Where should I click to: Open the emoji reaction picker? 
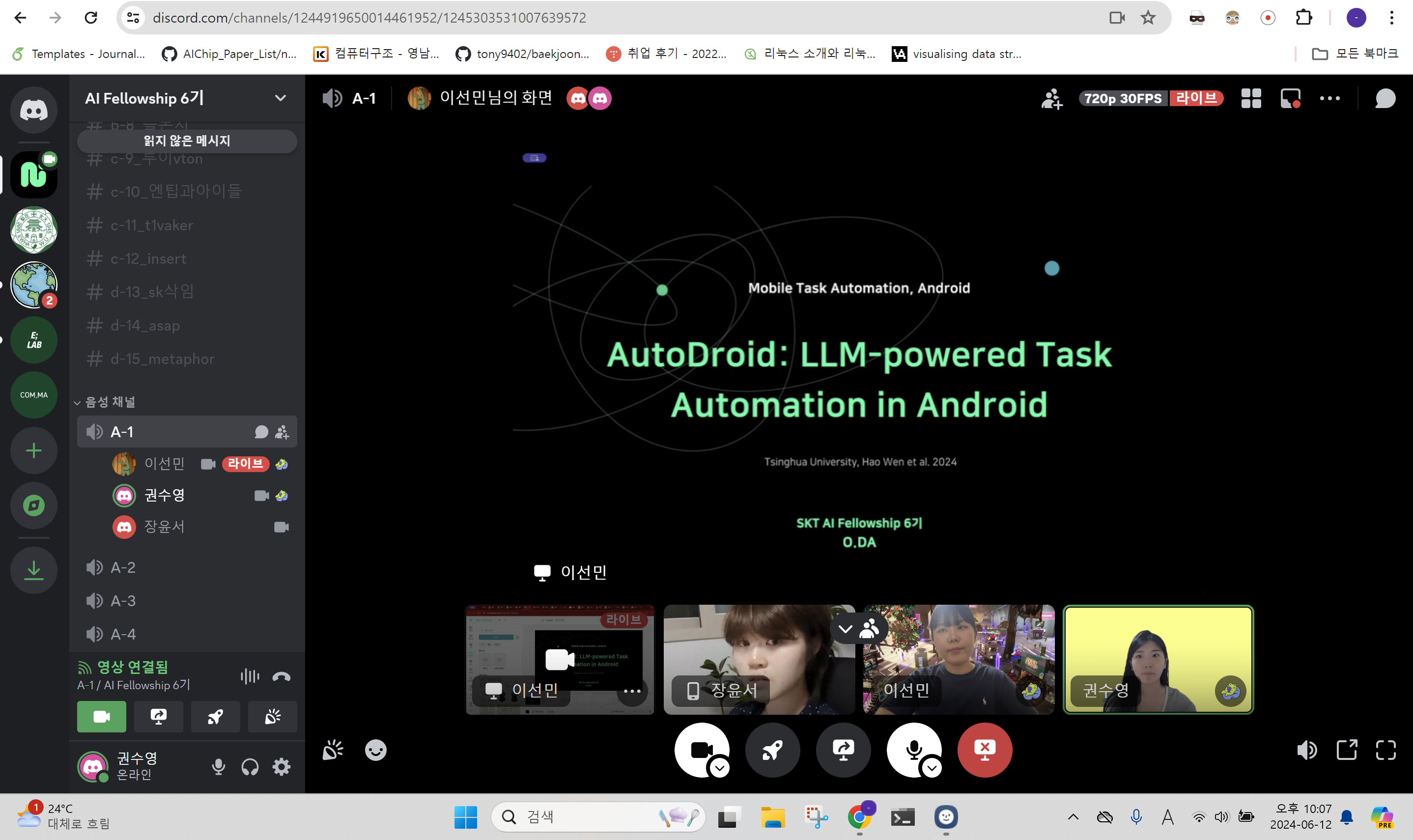coord(375,751)
